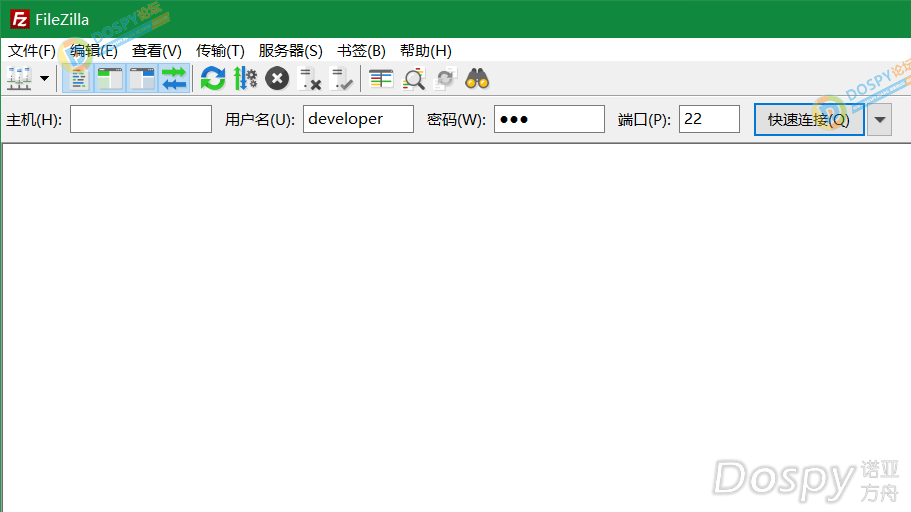This screenshot has width=911, height=512.
Task: Open the 传输(T) menu
Action: [220, 51]
